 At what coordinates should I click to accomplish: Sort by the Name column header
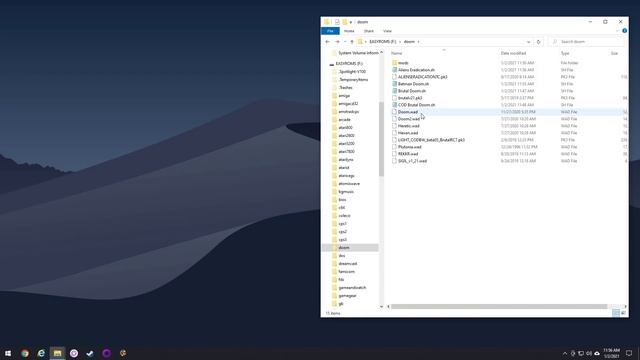[397, 53]
